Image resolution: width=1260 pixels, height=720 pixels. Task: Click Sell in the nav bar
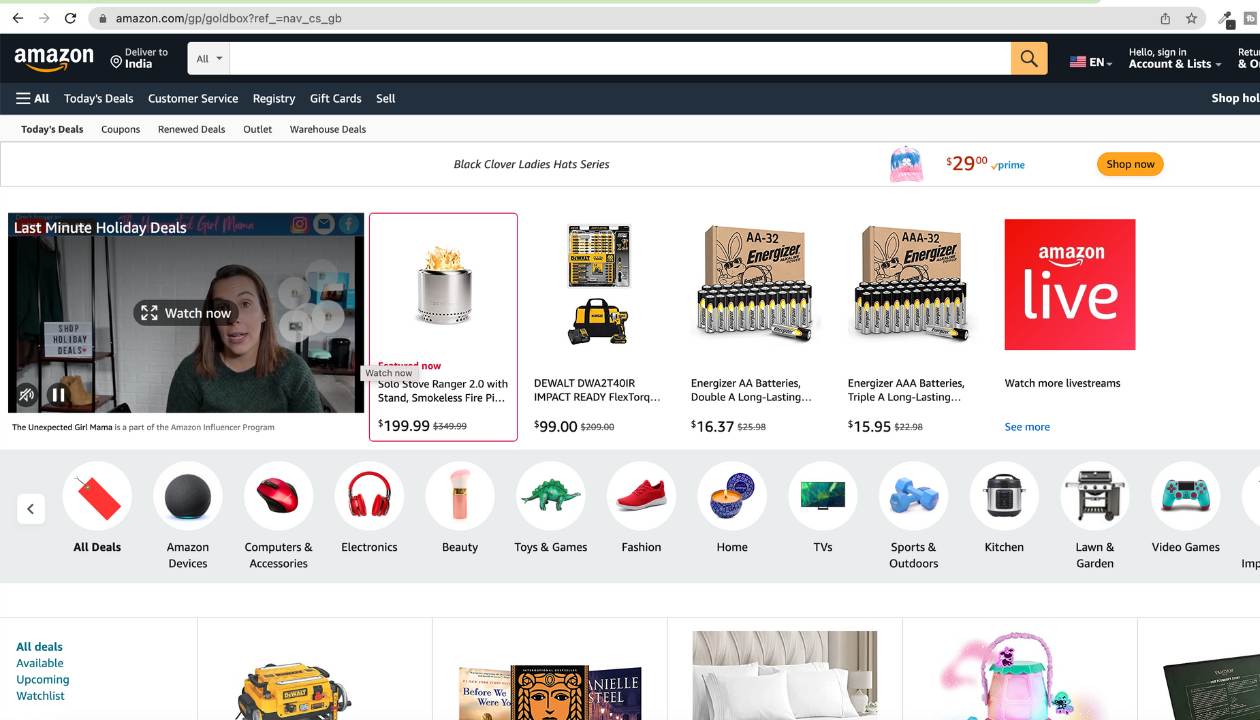point(386,98)
